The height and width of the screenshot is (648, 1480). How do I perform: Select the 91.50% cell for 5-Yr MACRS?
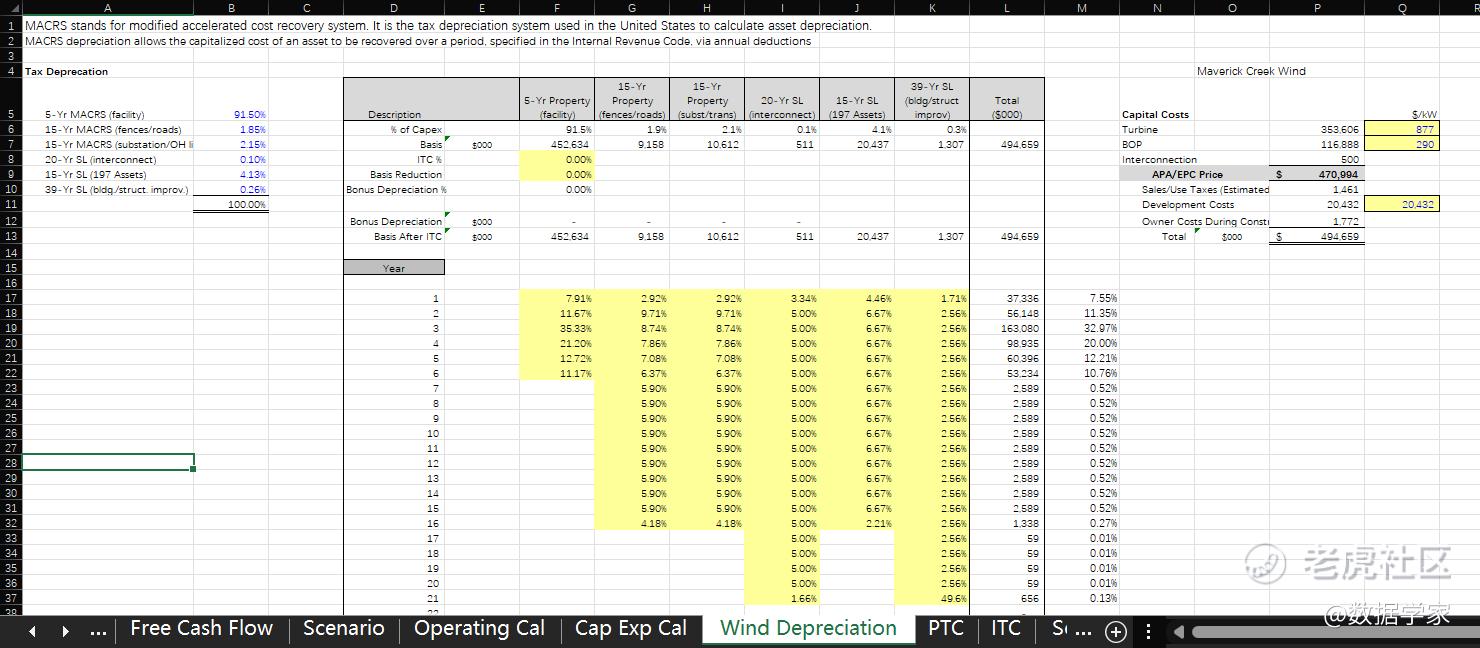pos(232,114)
